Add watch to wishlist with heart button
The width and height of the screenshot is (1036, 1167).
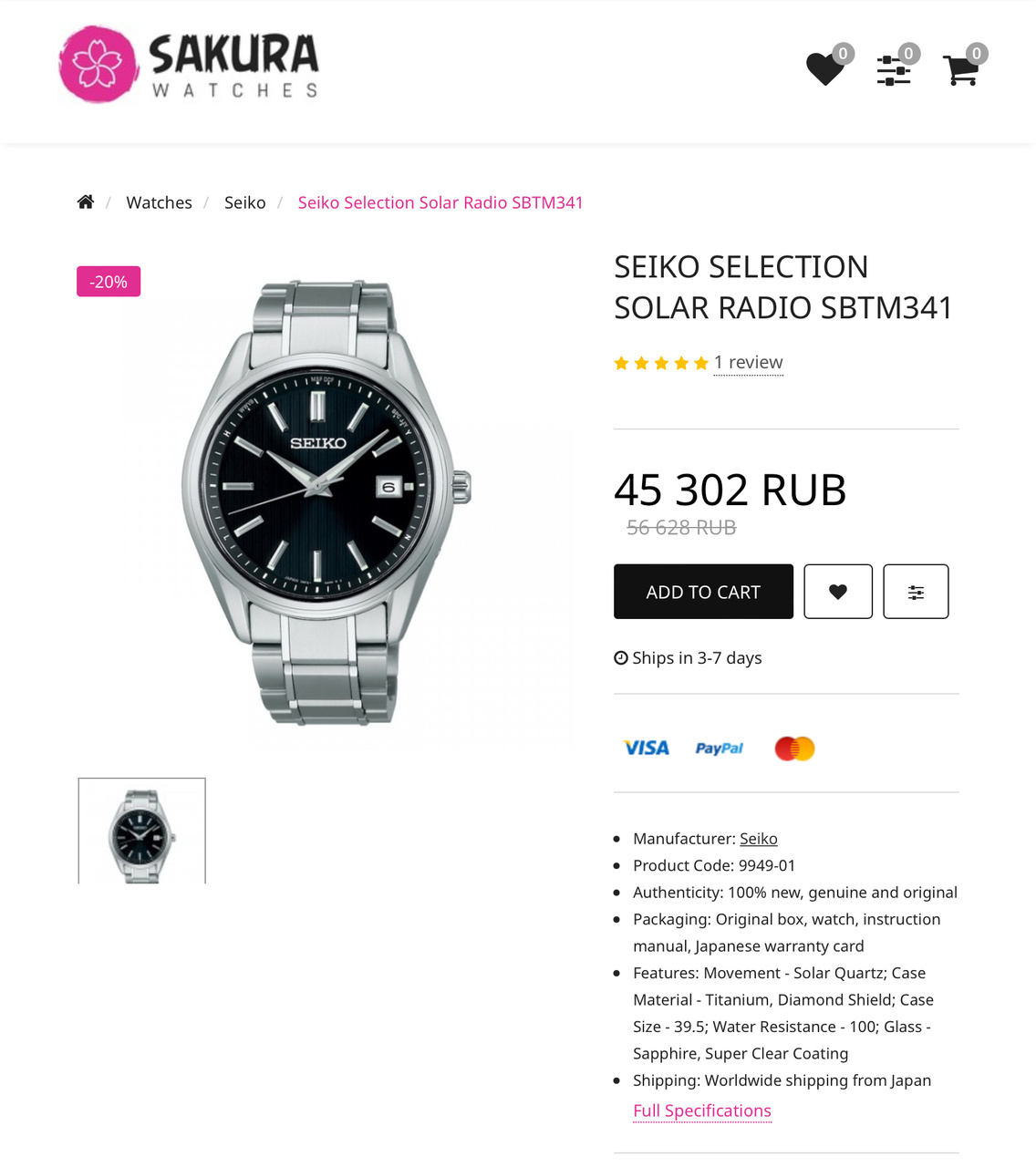click(838, 592)
